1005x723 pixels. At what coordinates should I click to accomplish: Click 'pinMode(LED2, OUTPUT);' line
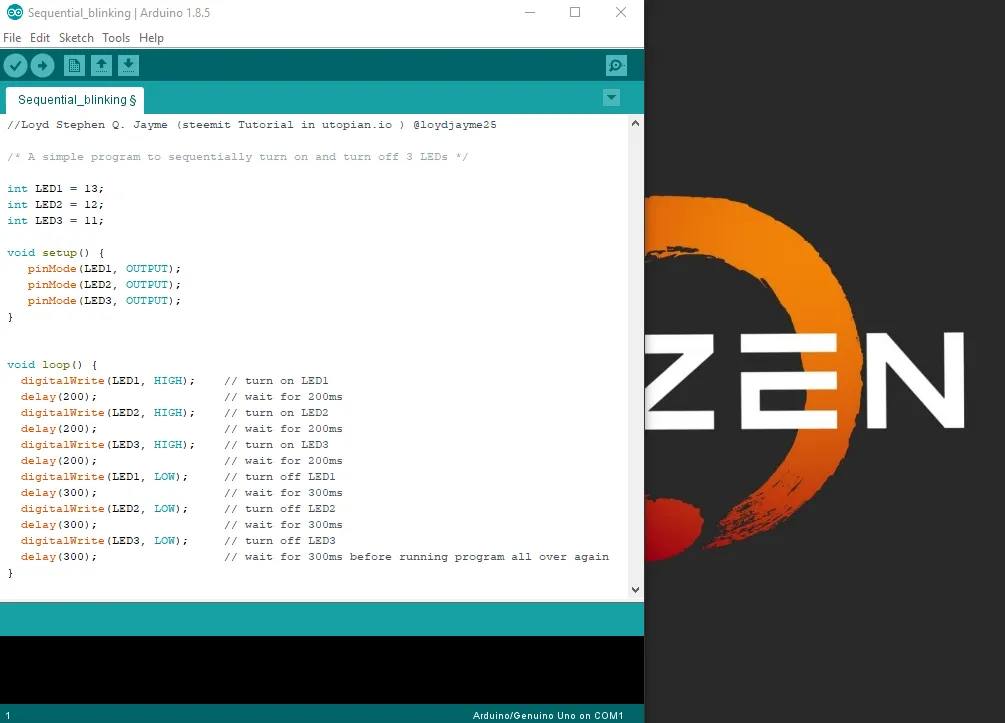104,285
